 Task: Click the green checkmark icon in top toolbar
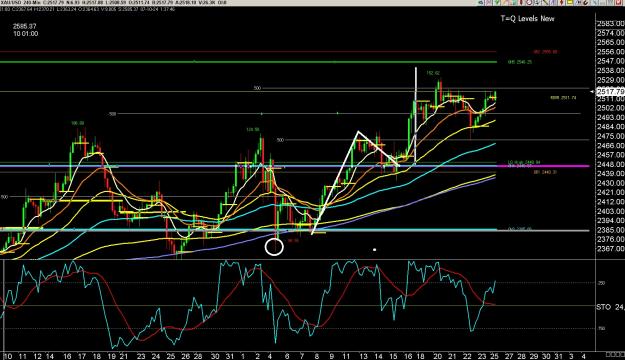tap(497, 2)
